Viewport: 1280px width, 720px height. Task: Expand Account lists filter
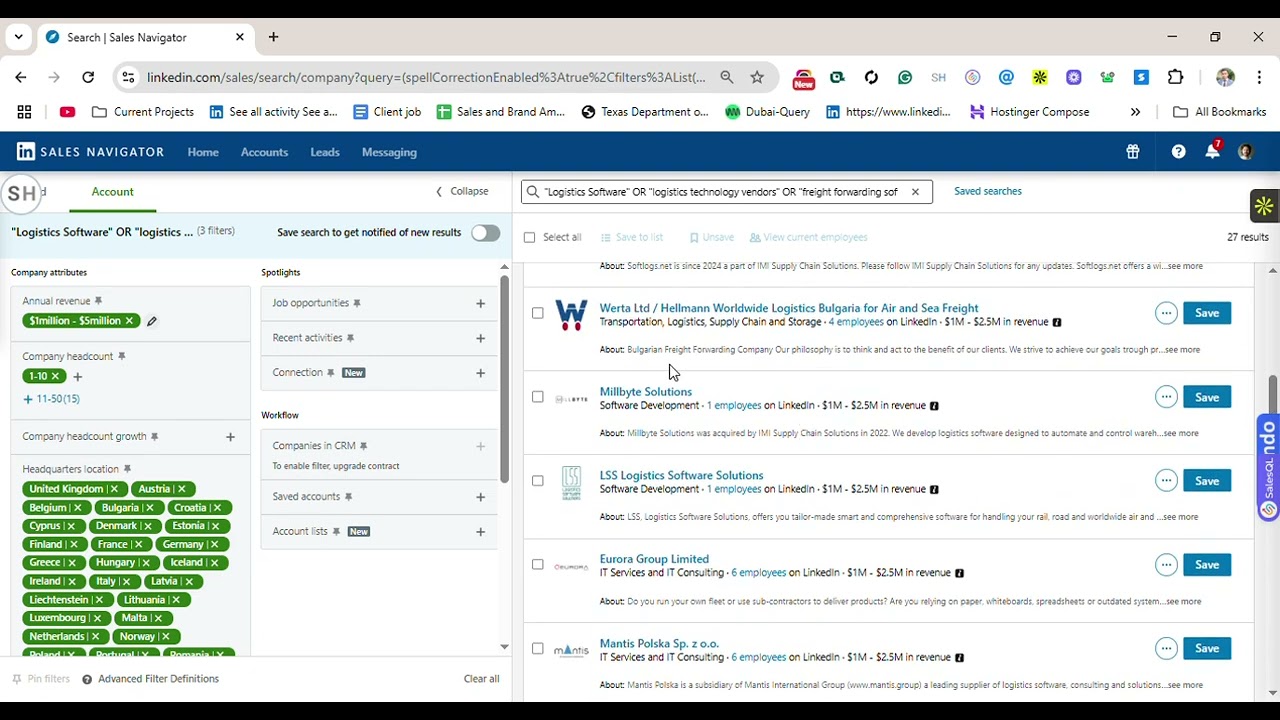coord(480,532)
